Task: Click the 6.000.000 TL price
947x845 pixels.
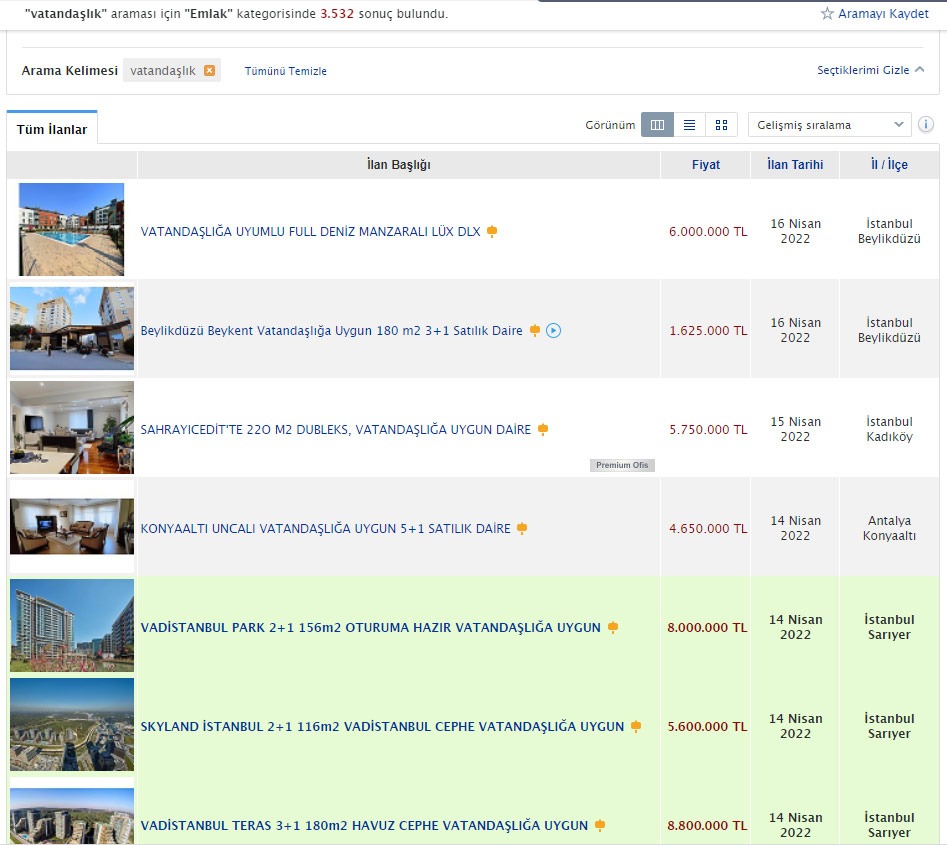Action: (708, 231)
